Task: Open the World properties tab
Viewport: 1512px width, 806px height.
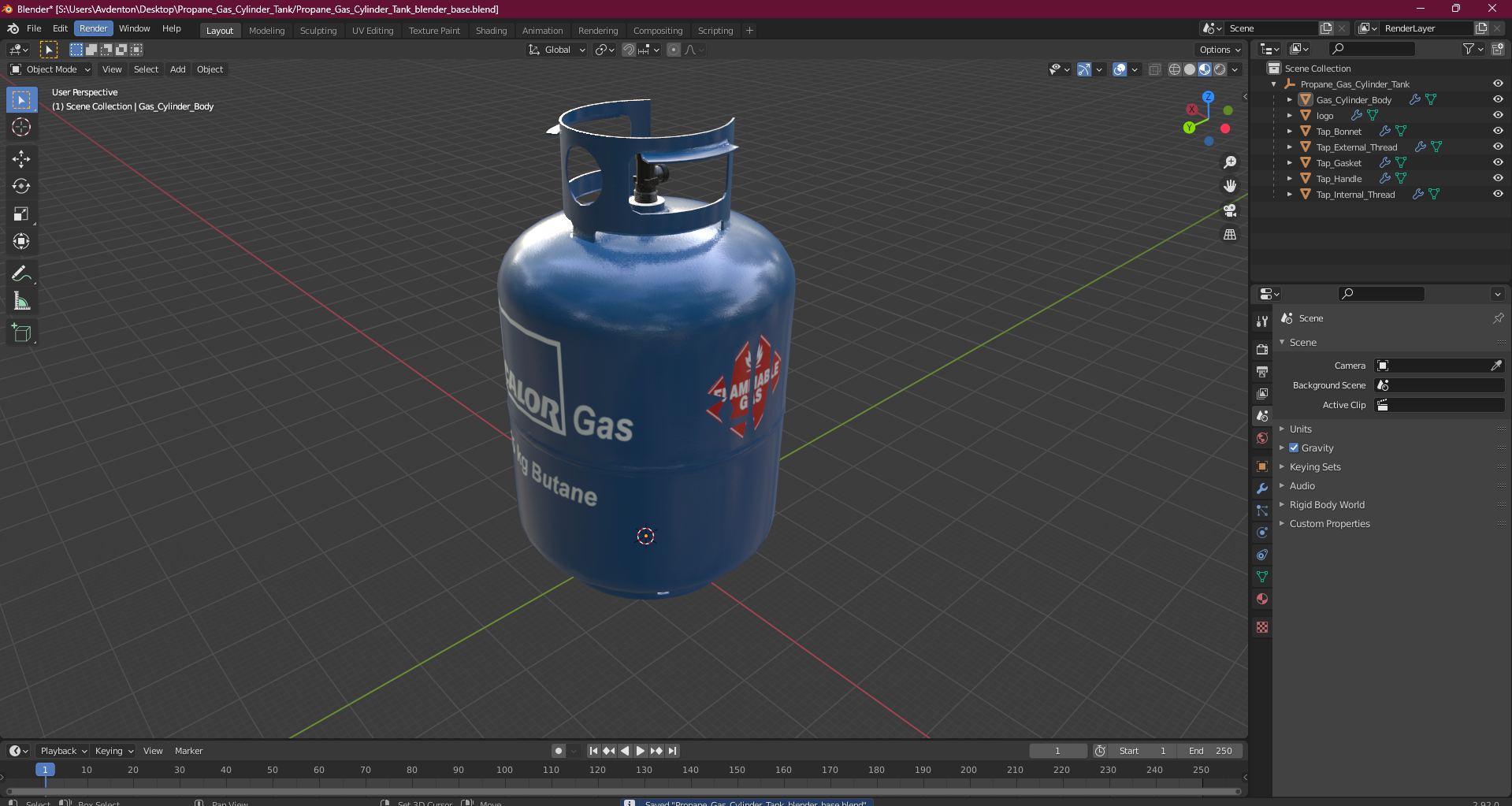Action: 1262,438
